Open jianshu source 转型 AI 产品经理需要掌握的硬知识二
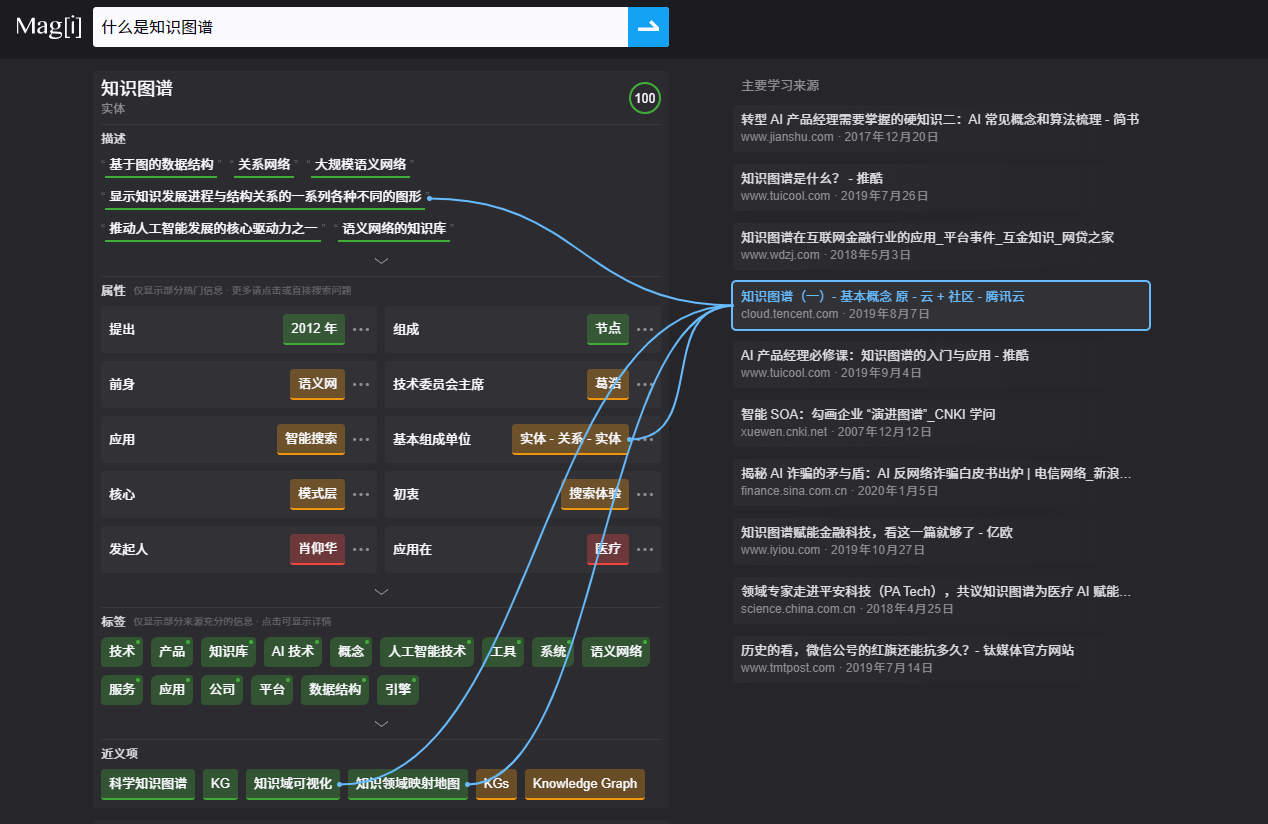The width and height of the screenshot is (1268, 824). pos(941,128)
